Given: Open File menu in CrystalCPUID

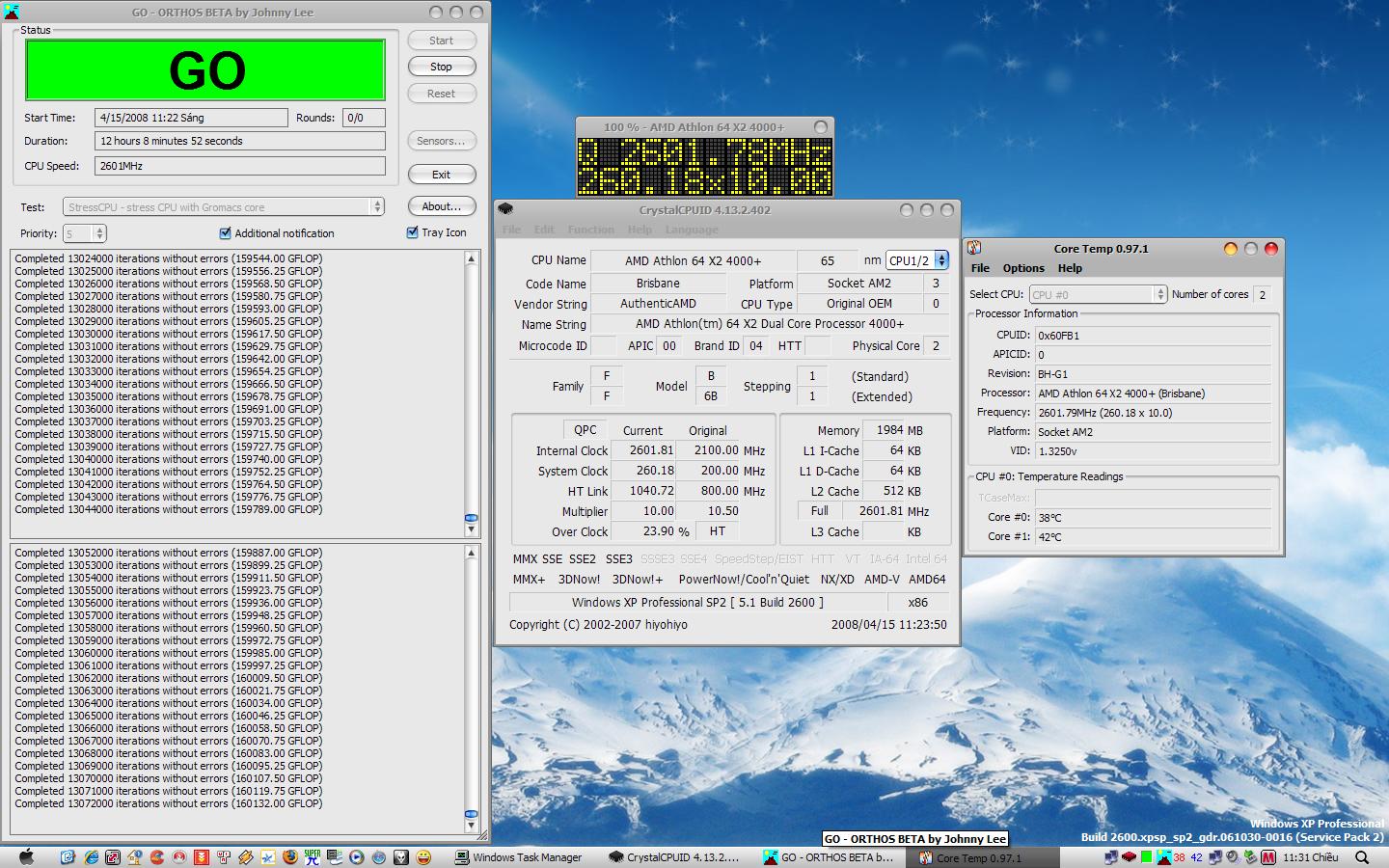Looking at the screenshot, I should [x=511, y=230].
